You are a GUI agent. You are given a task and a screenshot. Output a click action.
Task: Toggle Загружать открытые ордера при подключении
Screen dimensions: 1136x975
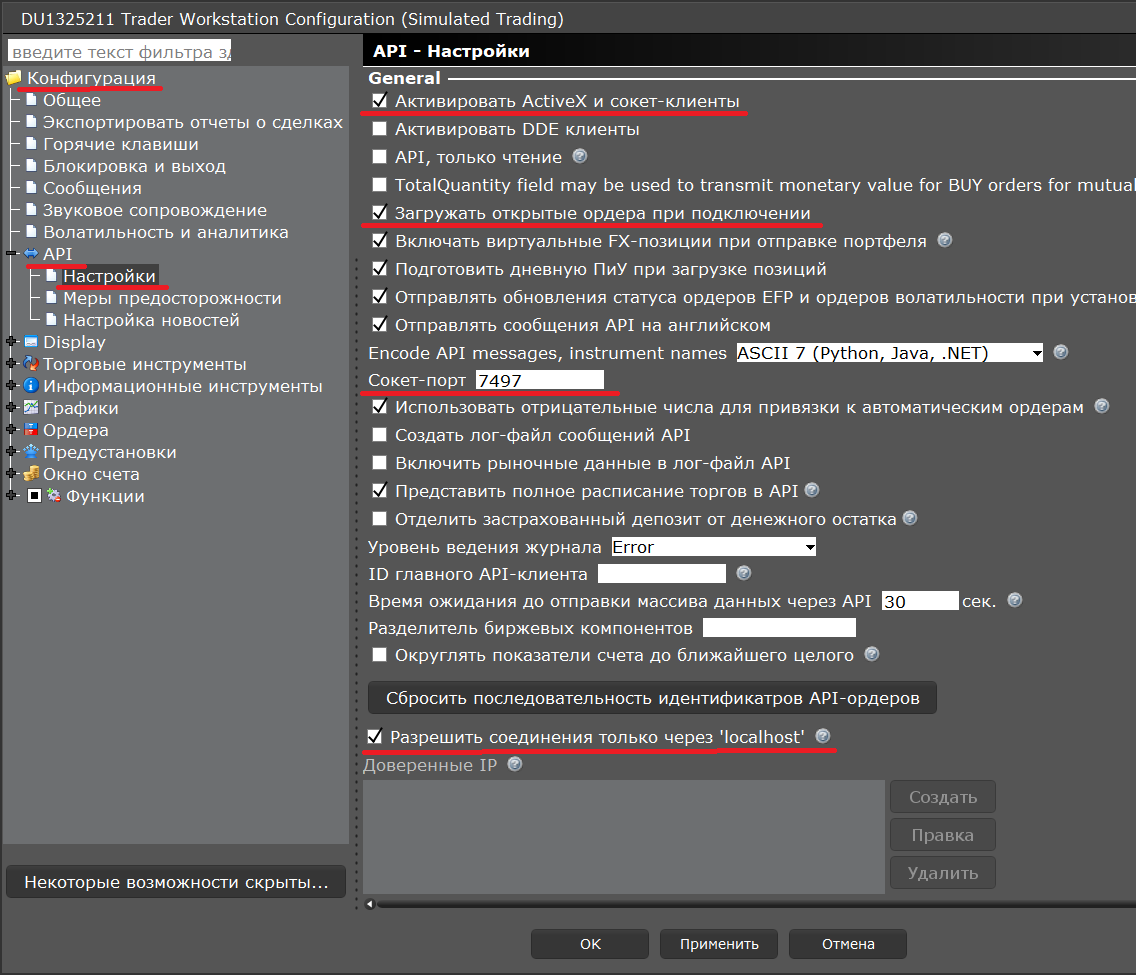point(380,213)
